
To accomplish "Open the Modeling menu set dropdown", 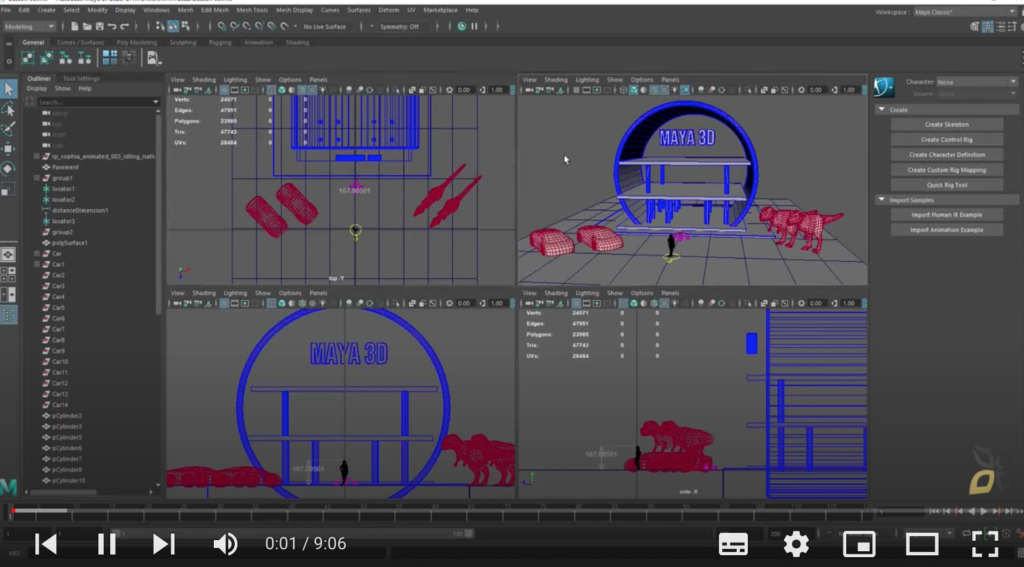I will click(x=29, y=27).
